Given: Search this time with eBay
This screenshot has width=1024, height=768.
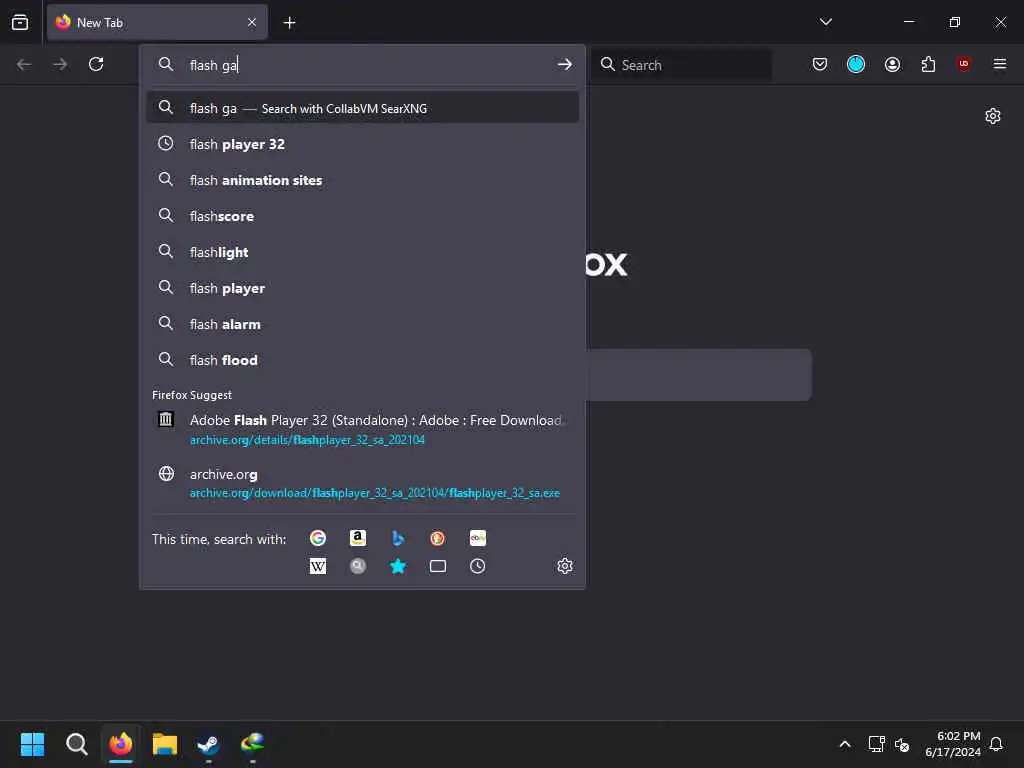Looking at the screenshot, I should [477, 537].
